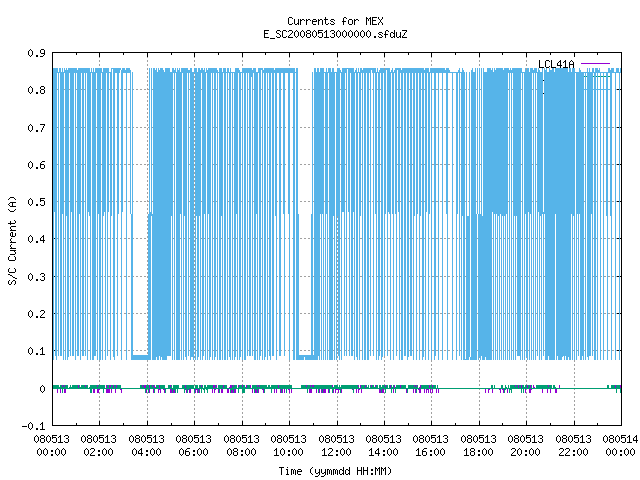Select the 'S/C Current (A)' y-axis label
The width and height of the screenshot is (640, 480).
13,241
